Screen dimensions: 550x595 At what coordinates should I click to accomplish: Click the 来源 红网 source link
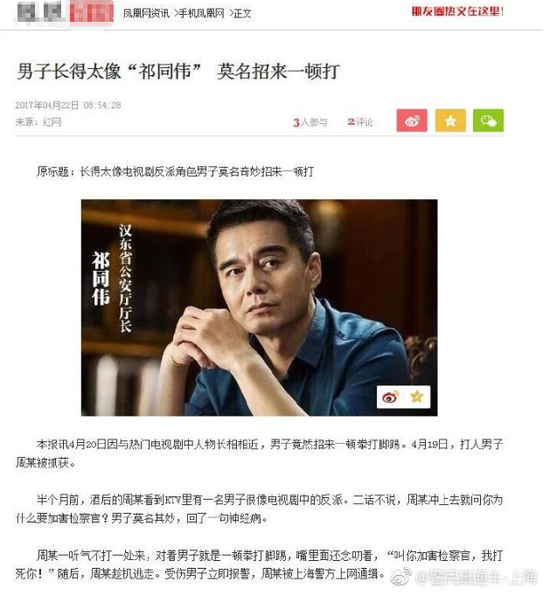coord(39,124)
